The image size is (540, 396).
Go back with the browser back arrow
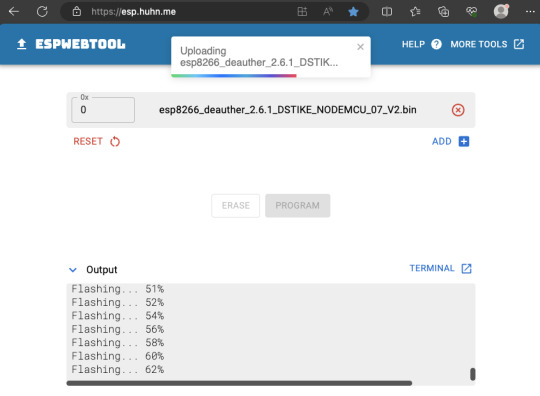coord(14,12)
